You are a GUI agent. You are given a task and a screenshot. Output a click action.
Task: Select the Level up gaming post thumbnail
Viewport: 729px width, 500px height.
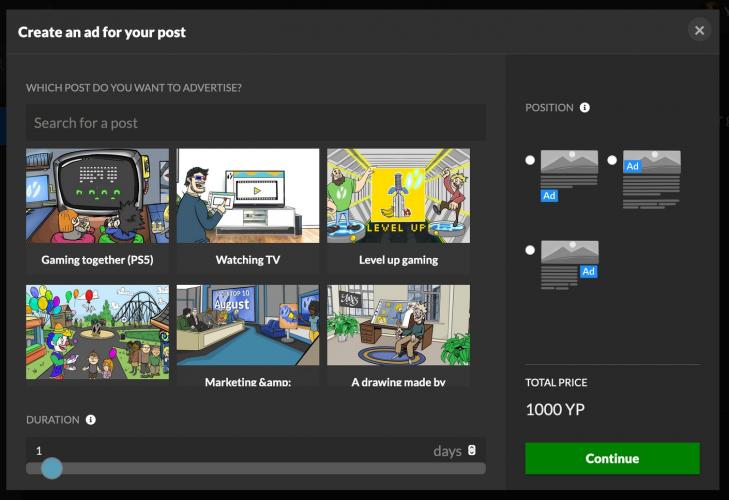coord(398,196)
